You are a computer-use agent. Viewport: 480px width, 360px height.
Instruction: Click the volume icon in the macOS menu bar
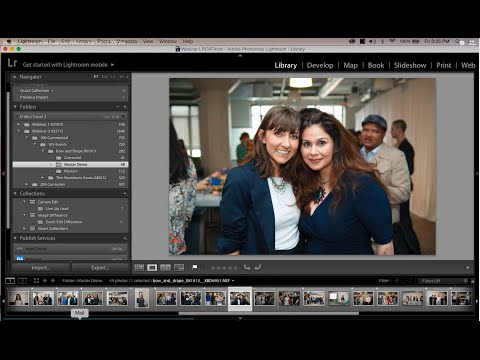pyautogui.click(x=371, y=41)
